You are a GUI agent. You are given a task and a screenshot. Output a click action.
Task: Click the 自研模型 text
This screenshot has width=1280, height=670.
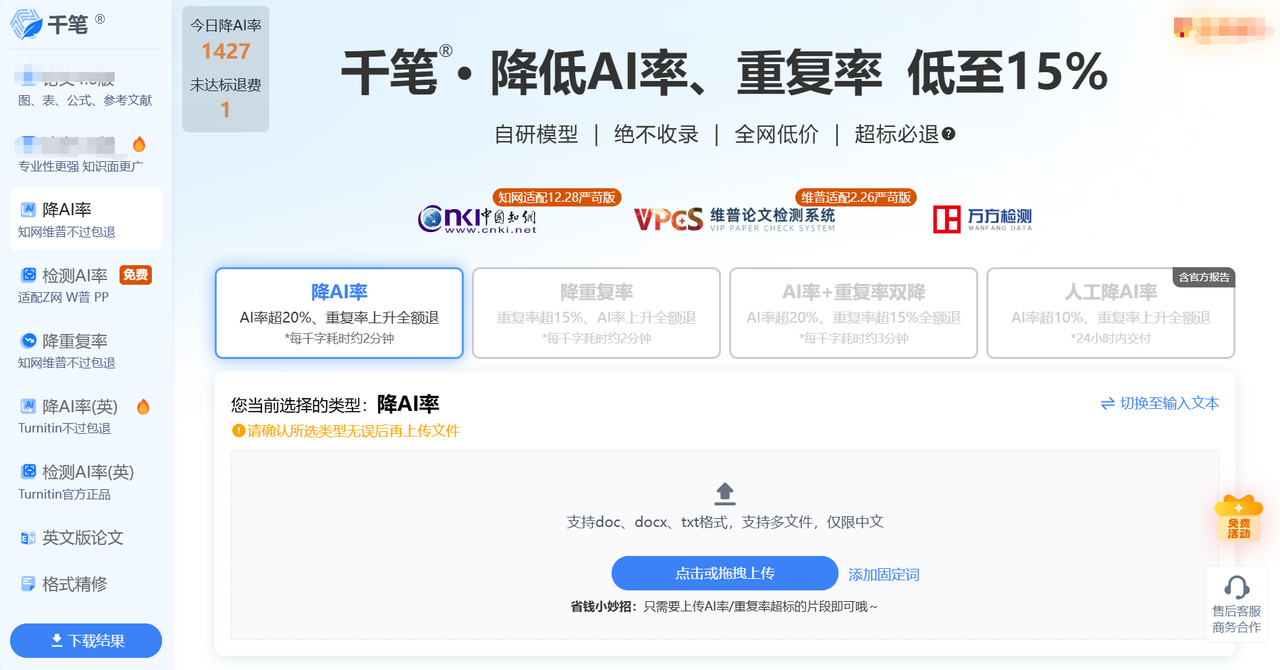coord(536,134)
